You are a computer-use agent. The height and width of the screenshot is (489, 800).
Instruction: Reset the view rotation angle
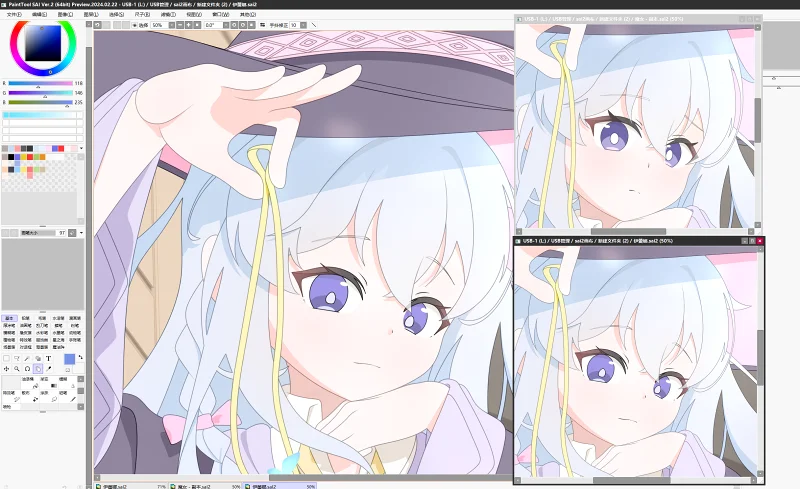click(252, 25)
